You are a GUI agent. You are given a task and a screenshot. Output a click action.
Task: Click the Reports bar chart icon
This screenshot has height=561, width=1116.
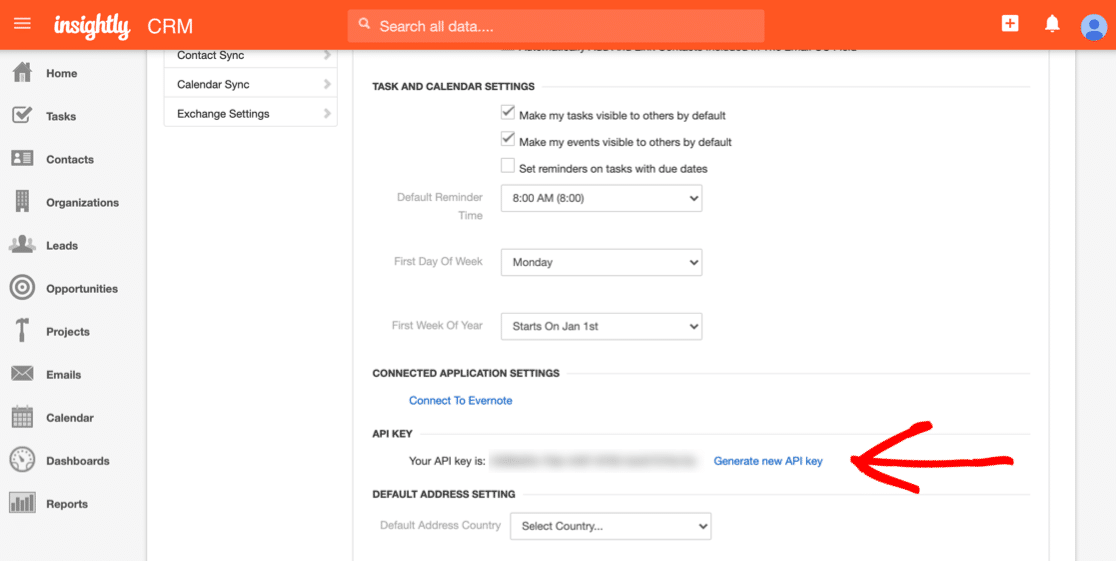pyautogui.click(x=23, y=503)
